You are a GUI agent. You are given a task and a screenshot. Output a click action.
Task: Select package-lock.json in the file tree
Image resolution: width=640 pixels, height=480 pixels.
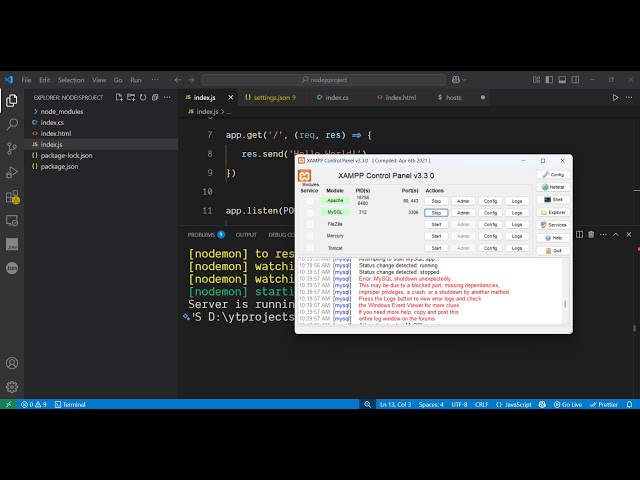(66, 156)
